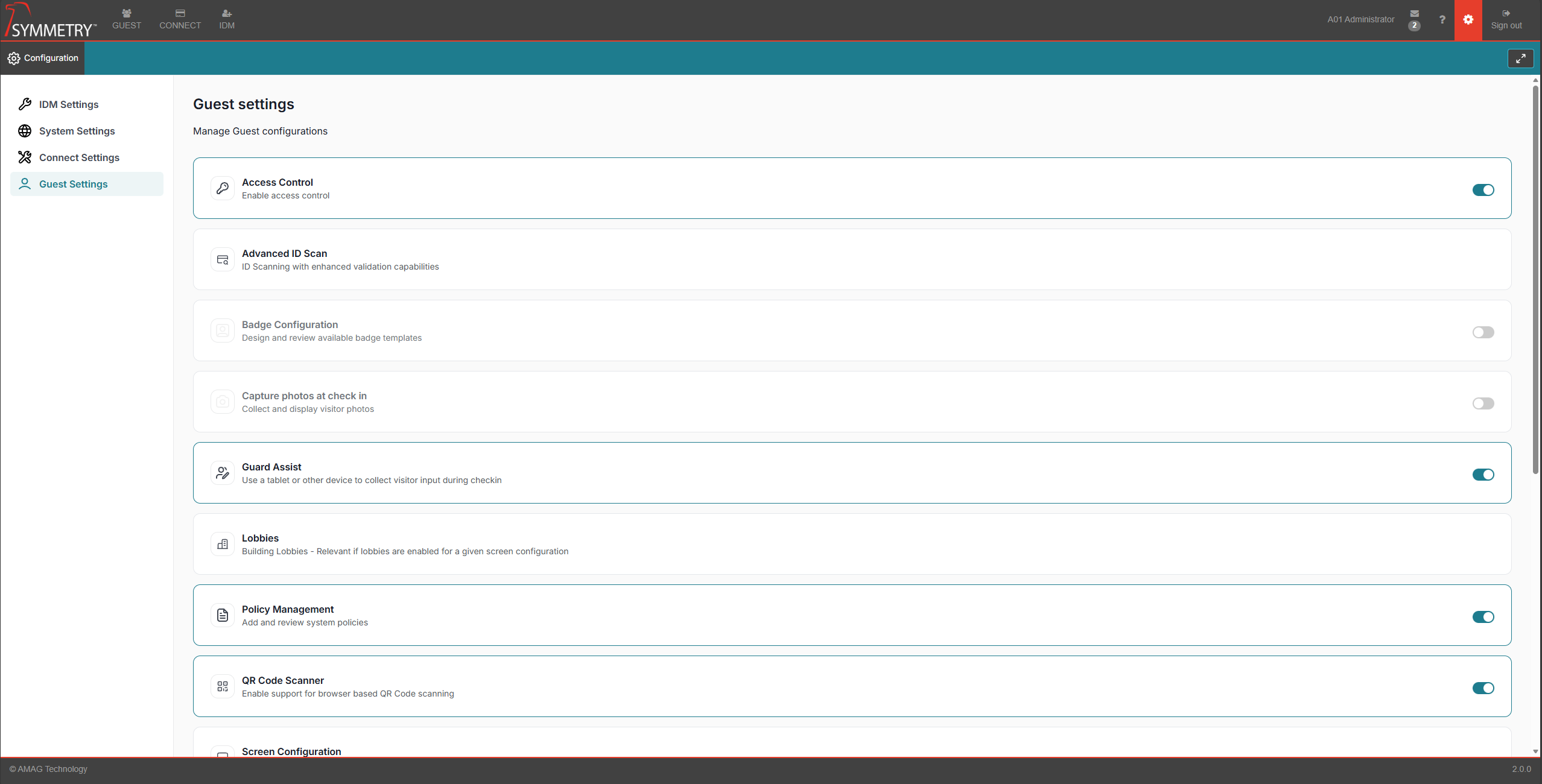Screen dimensions: 1542x784
Task: Click the Access Control key icon
Action: coord(223,188)
